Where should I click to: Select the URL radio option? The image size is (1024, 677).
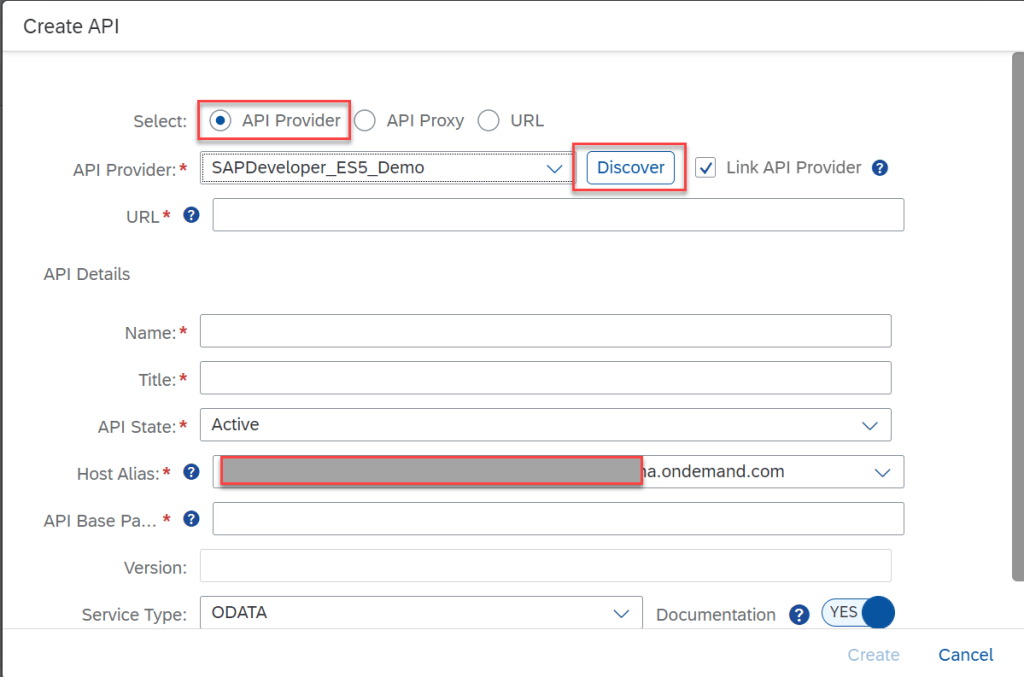(x=488, y=121)
